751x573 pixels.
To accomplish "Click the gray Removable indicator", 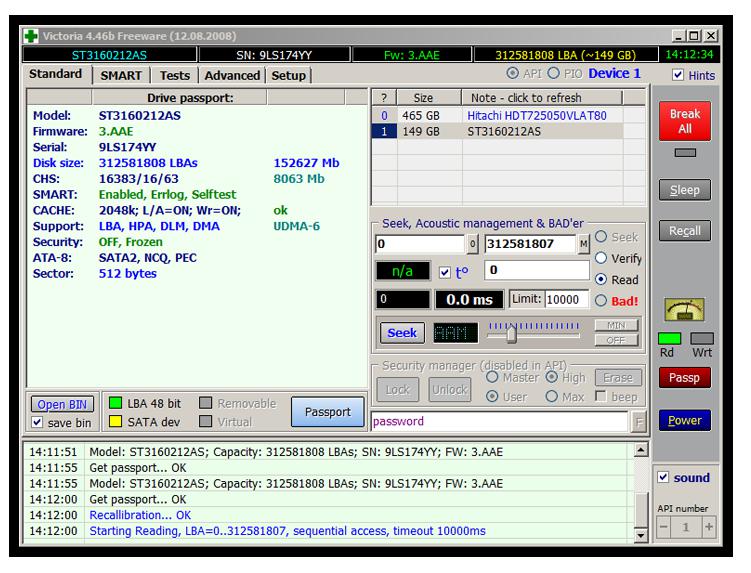I will click(x=205, y=402).
